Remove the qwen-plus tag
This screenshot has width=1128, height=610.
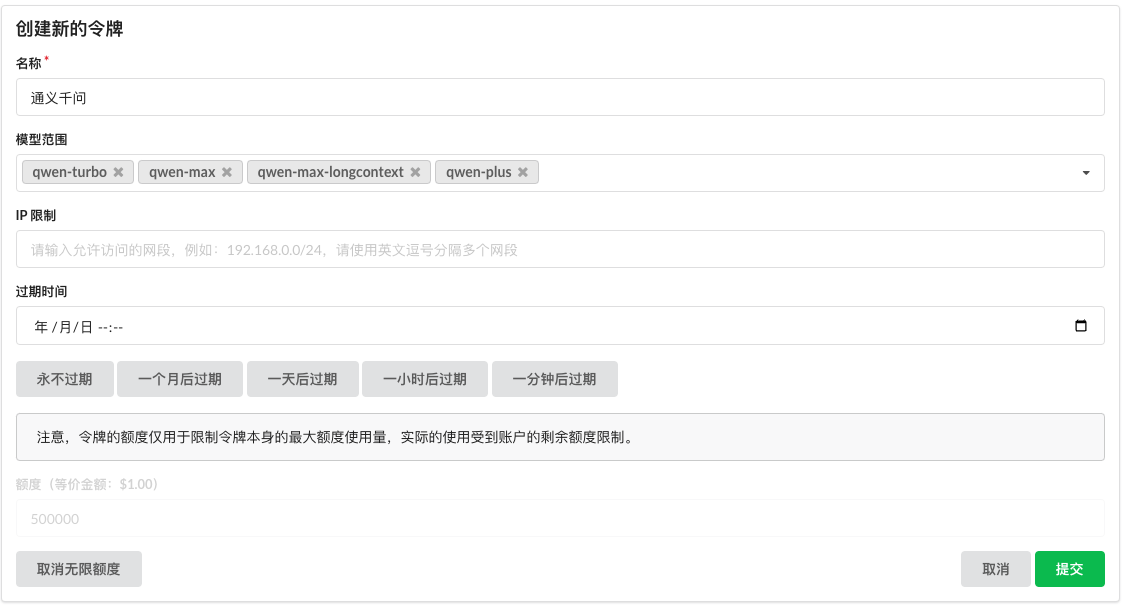(523, 172)
